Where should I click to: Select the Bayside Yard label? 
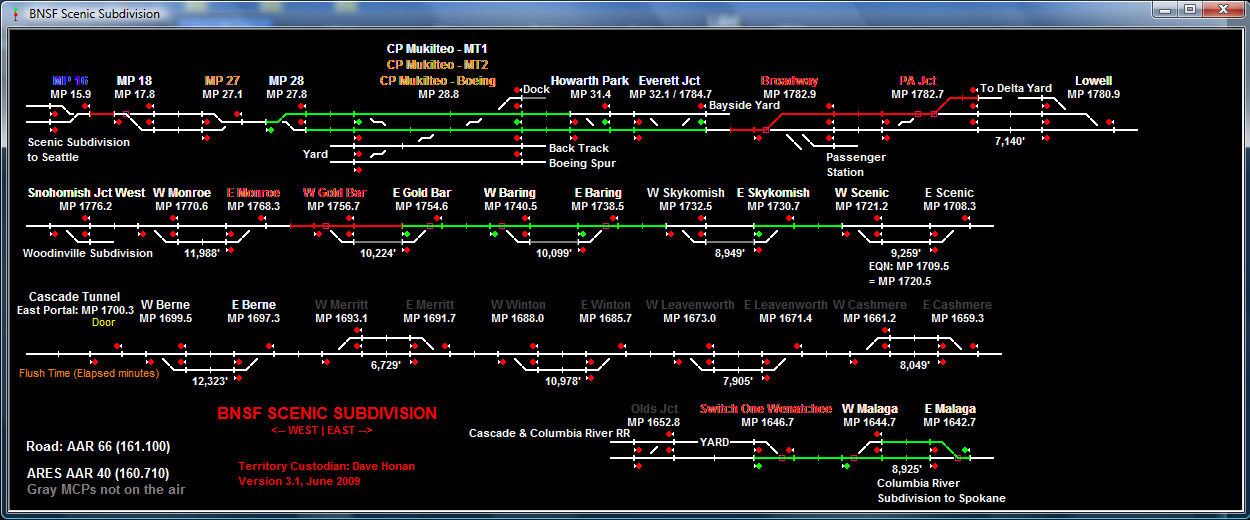tap(745, 104)
